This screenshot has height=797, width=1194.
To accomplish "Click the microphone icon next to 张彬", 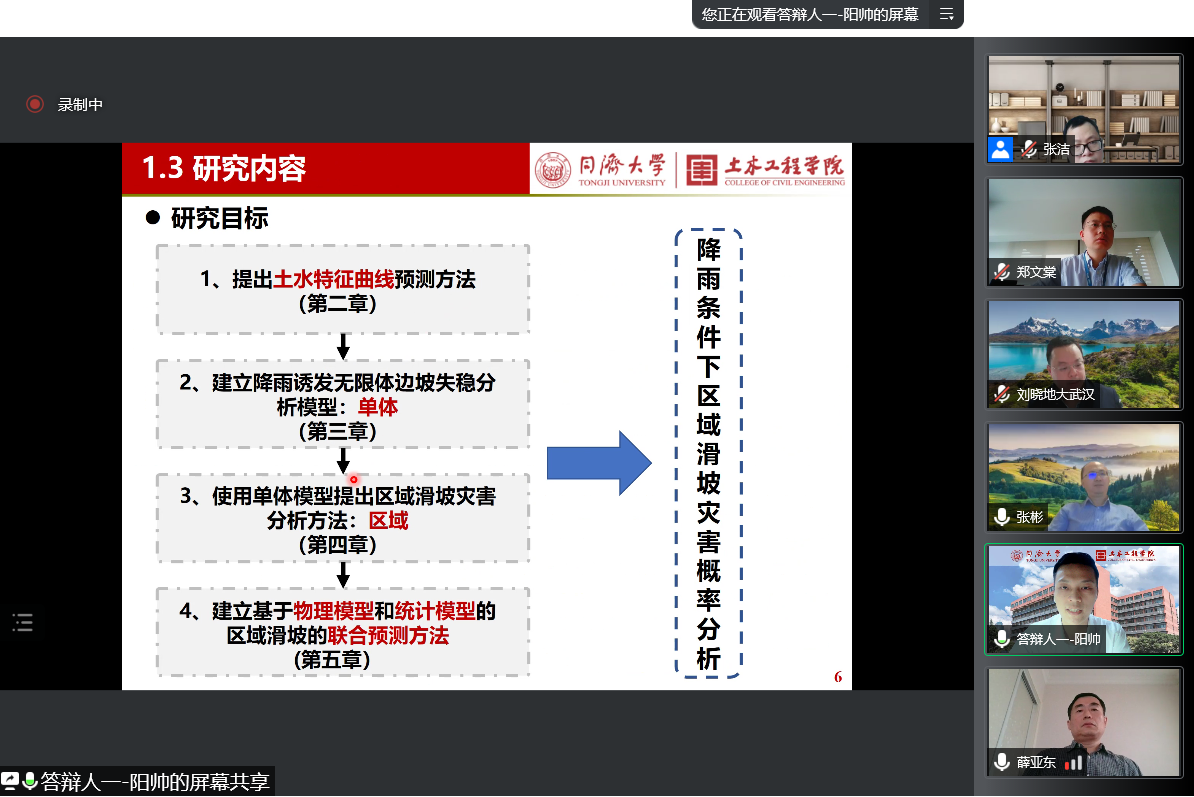I will (x=1001, y=517).
